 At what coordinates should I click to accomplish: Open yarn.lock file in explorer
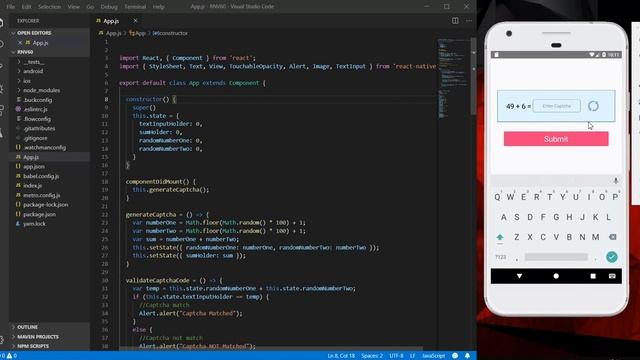(x=49, y=224)
